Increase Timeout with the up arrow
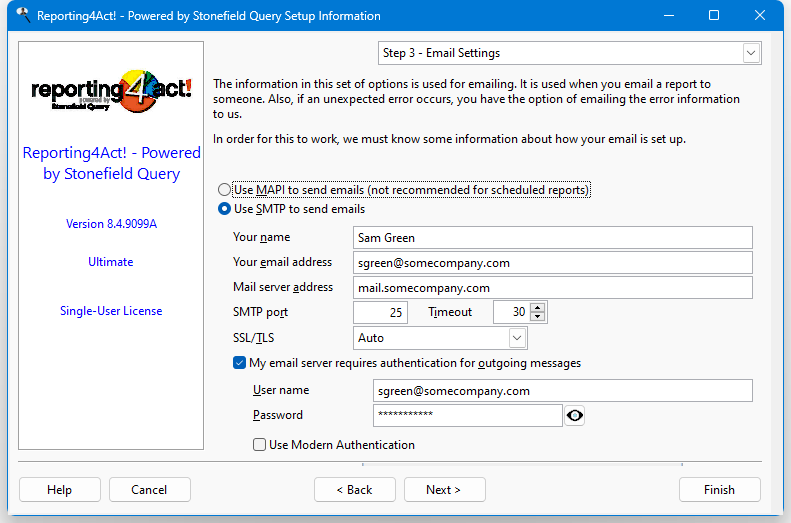This screenshot has width=791, height=523. click(x=538, y=307)
